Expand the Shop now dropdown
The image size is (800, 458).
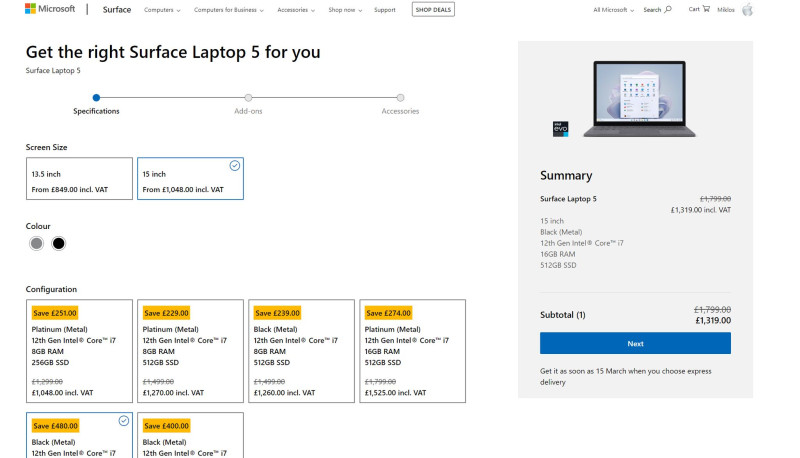point(345,10)
